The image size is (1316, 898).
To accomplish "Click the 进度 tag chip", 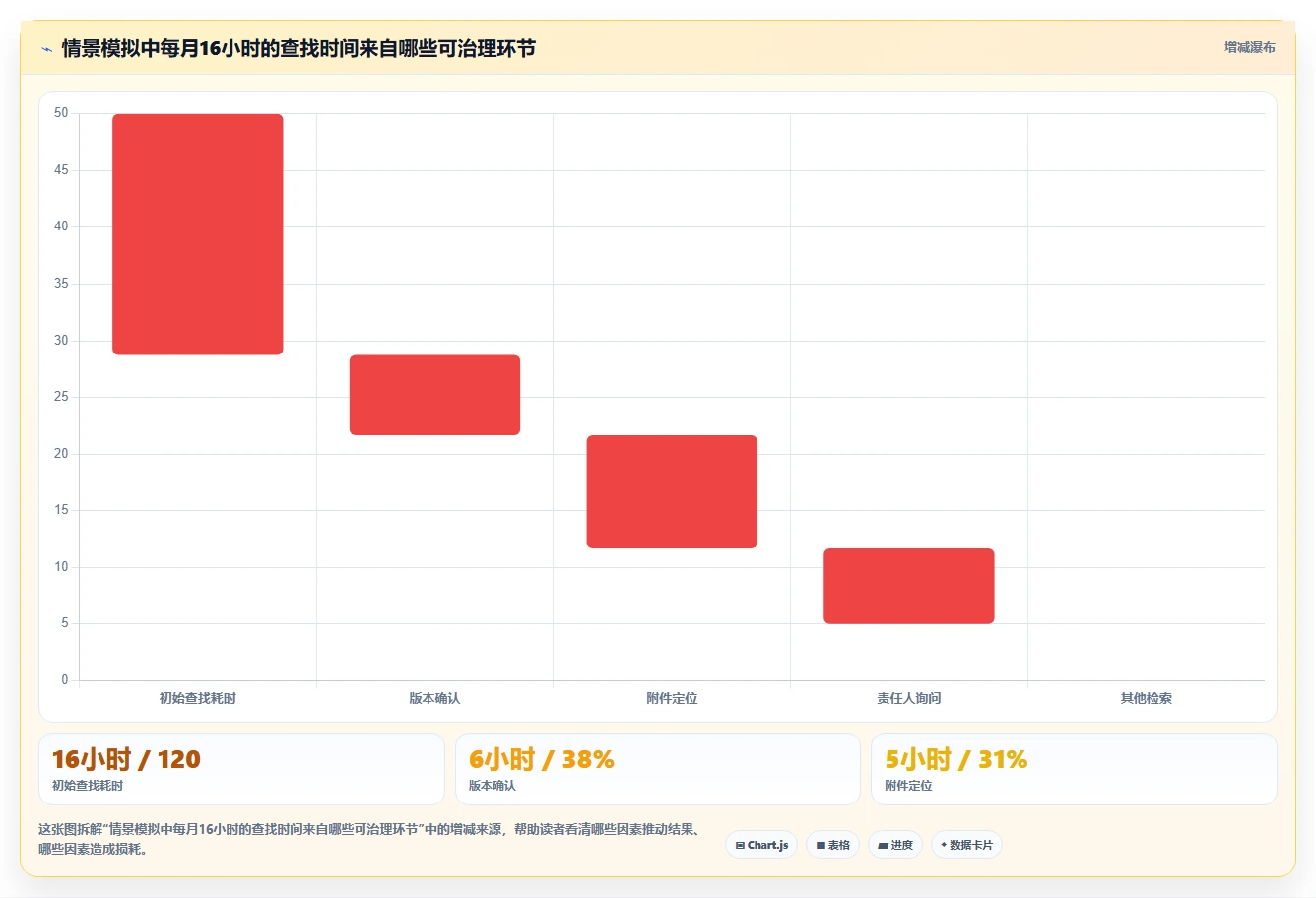I will pyautogui.click(x=895, y=845).
